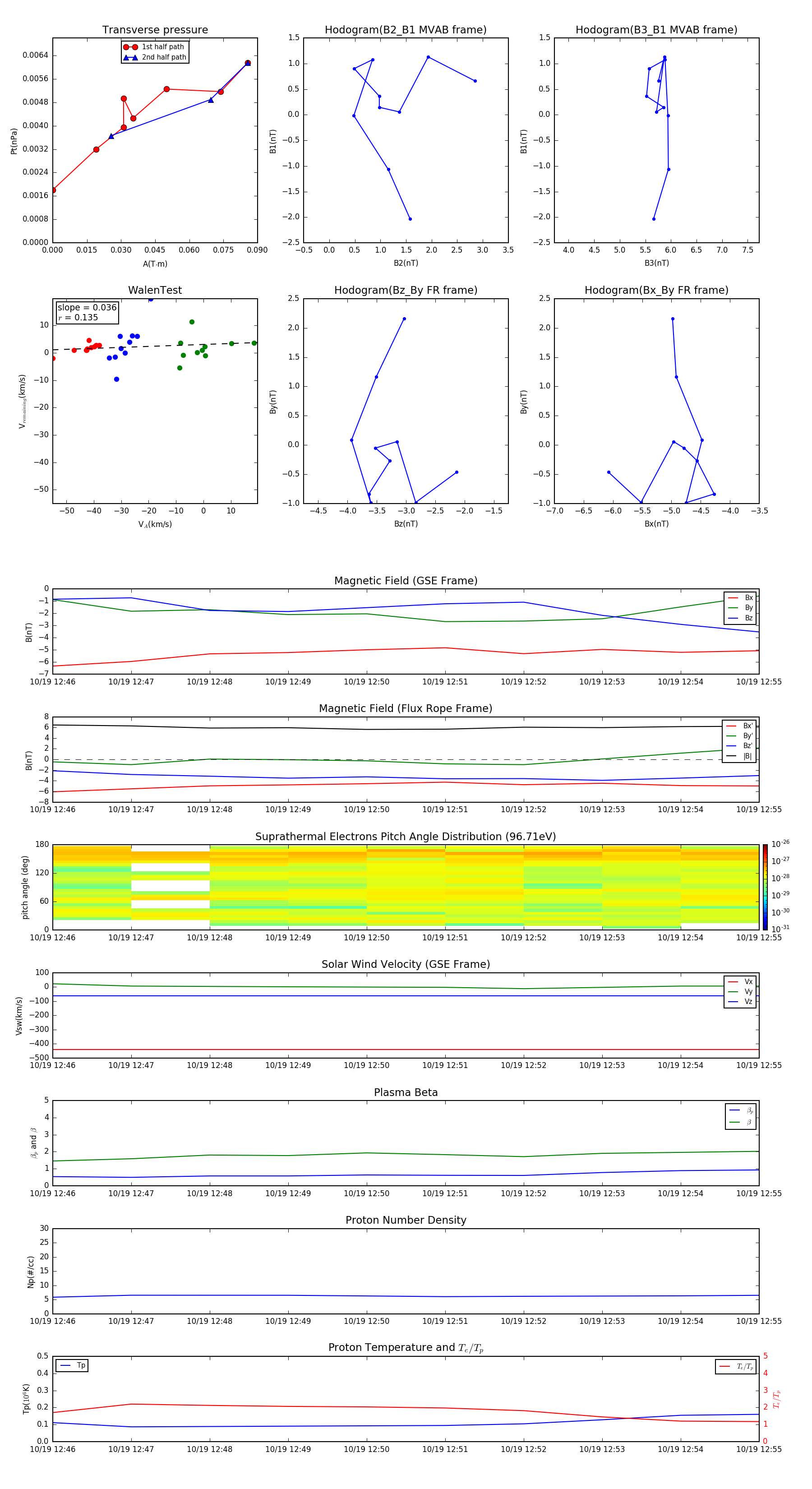Select the "r = 0.135" annotation
The image size is (812, 1489).
click(78, 317)
